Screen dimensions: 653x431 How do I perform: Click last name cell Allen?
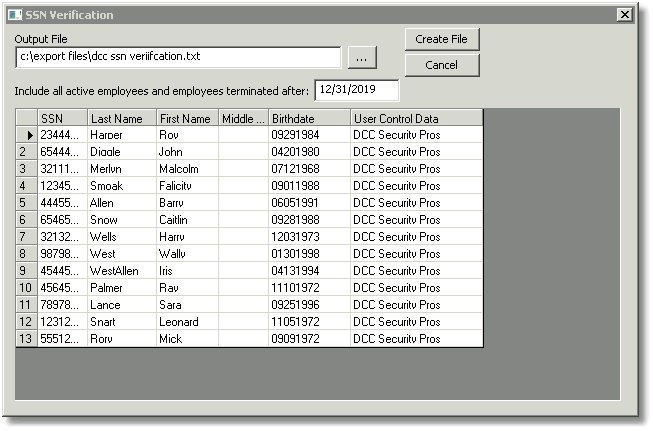click(x=122, y=203)
